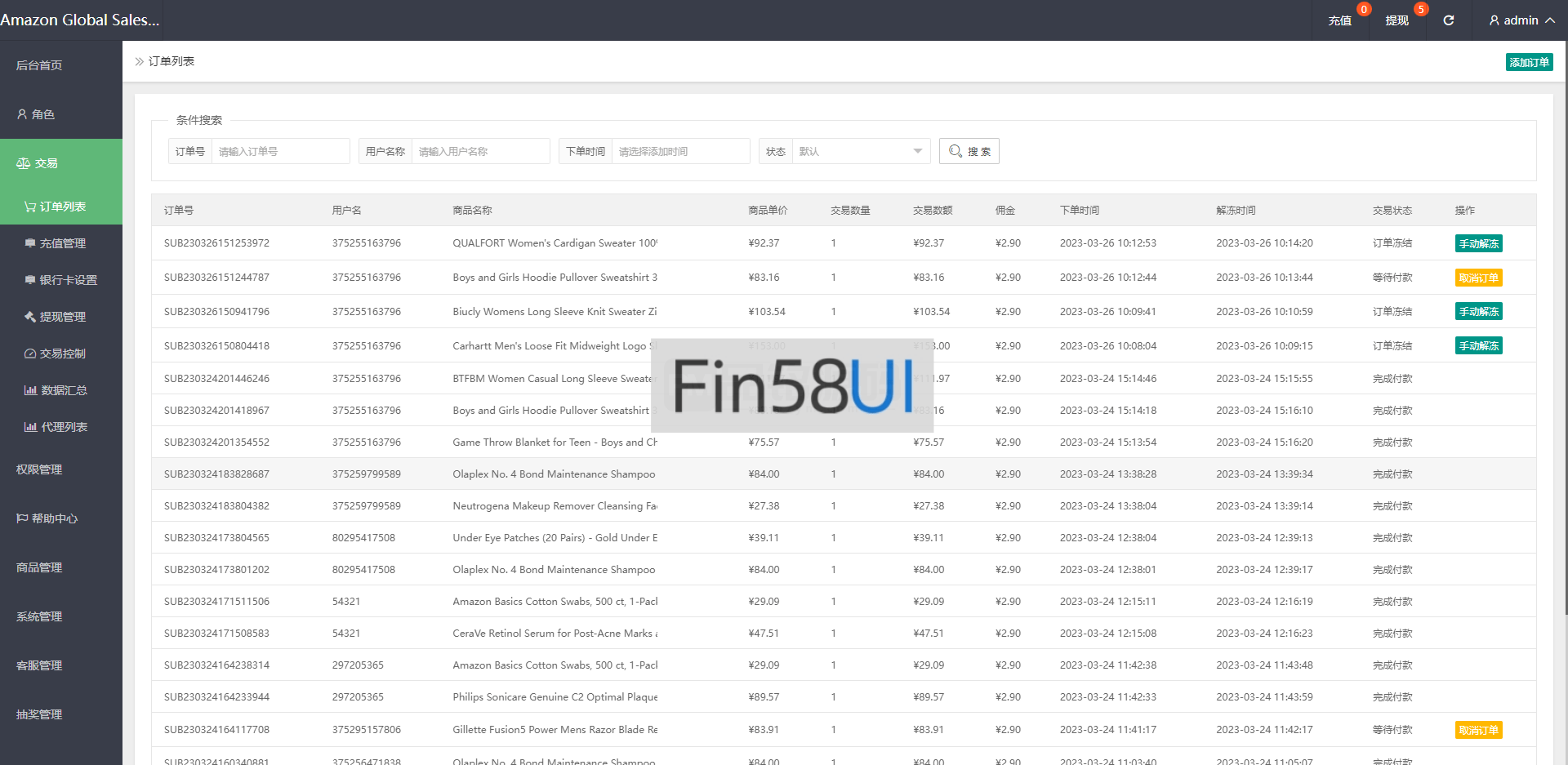The image size is (1568, 765).
Task: Focus the 用户名称 input field
Action: click(480, 151)
